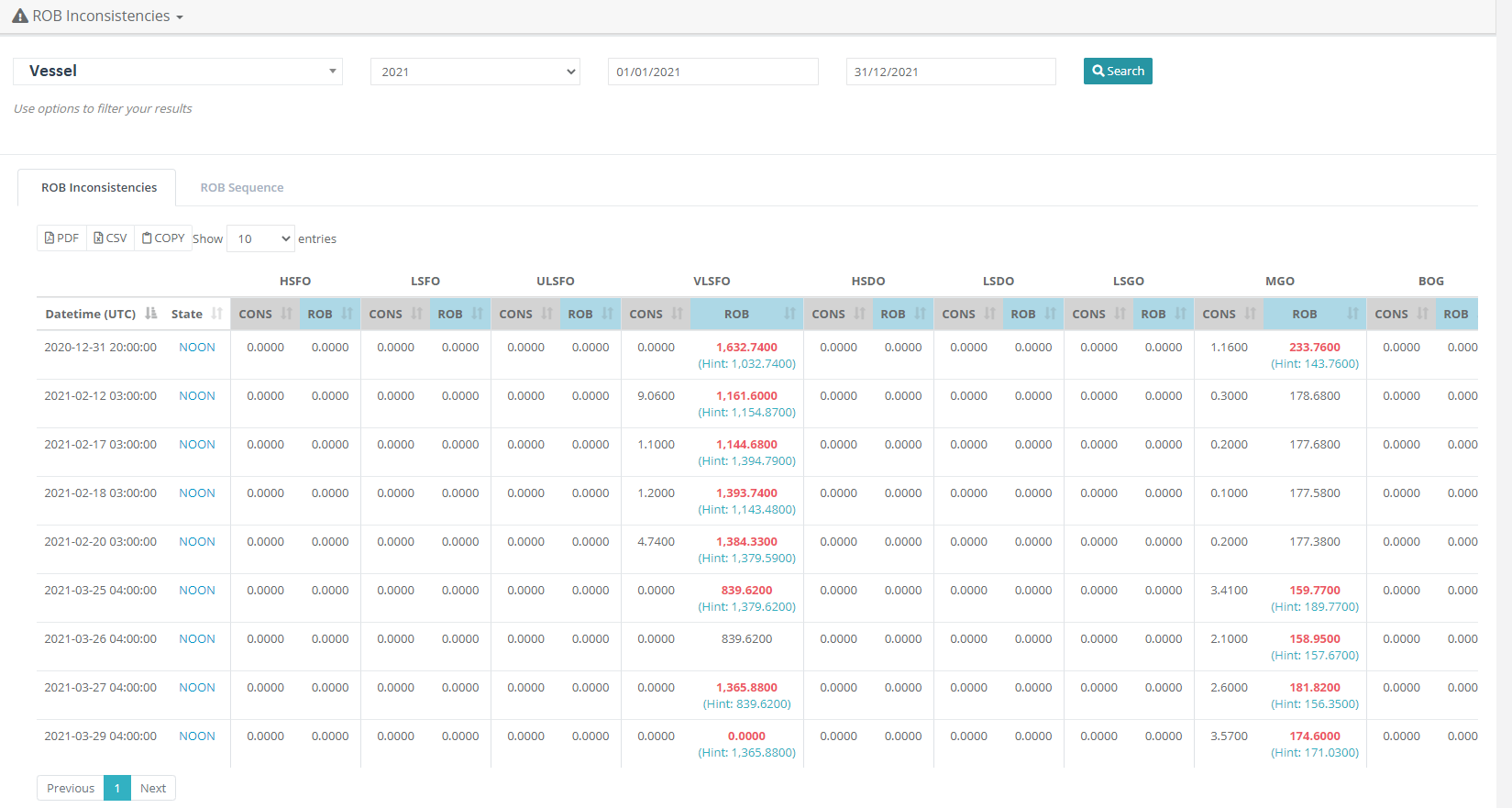Viewport: 1512px width, 808px height.
Task: Open NOON link for 2021-02-20 03:00:00
Action: pos(197,542)
